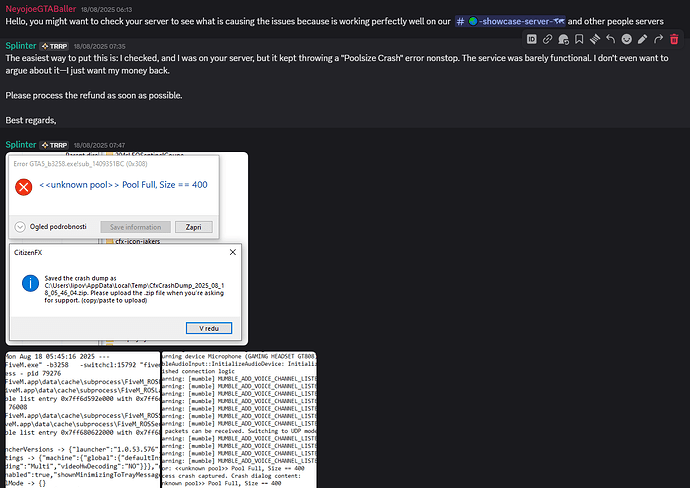Click the cfx-icon-jakers folder entry
Image resolution: width=690 pixels, height=488 pixels.
(133, 241)
